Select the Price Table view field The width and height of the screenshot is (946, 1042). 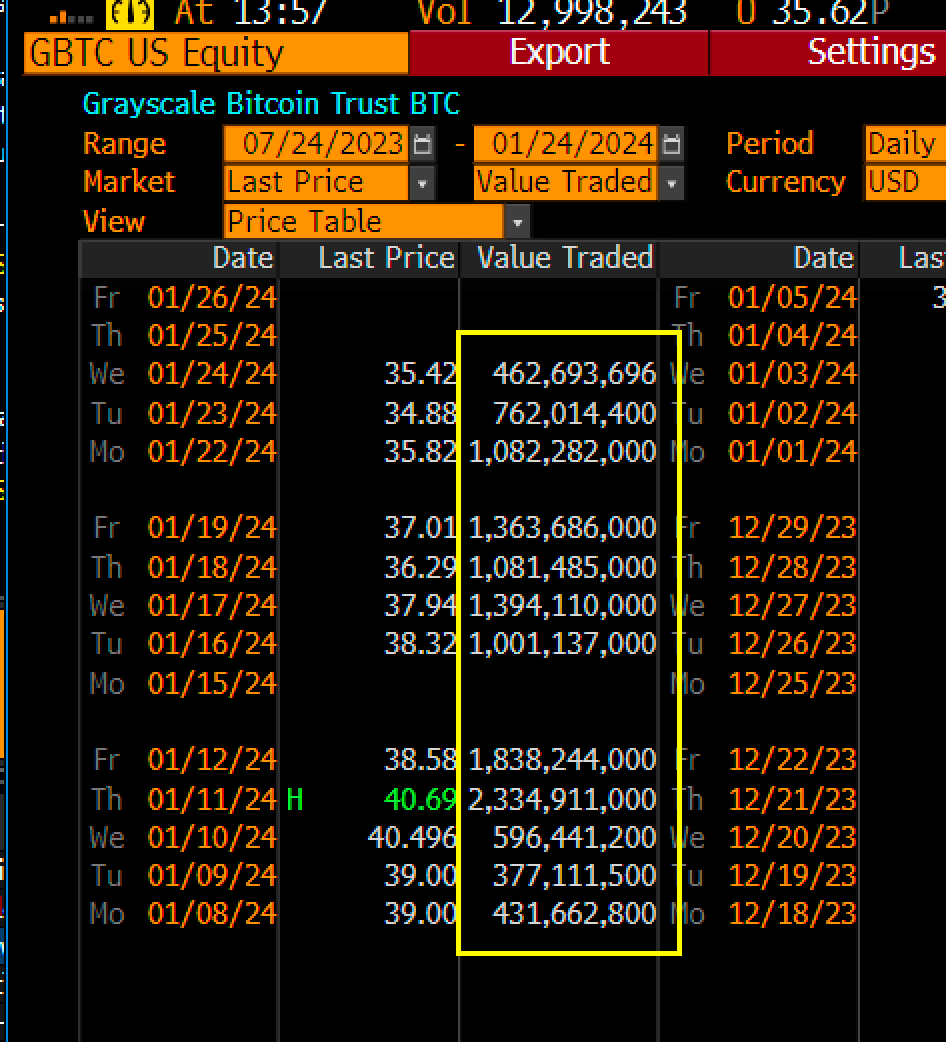point(364,222)
